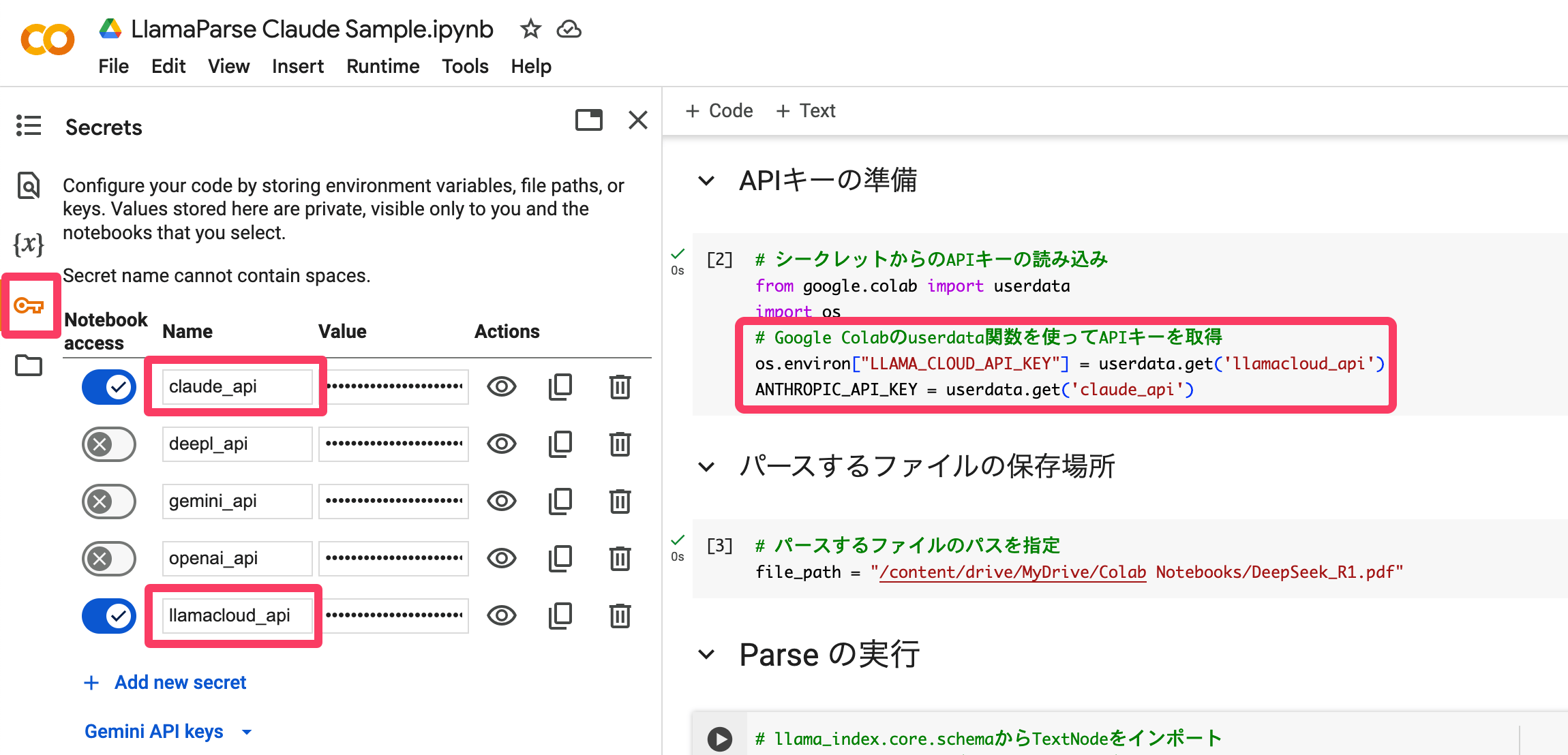Edit the llamacloud_api name field
The image size is (1568, 755).
tap(236, 616)
